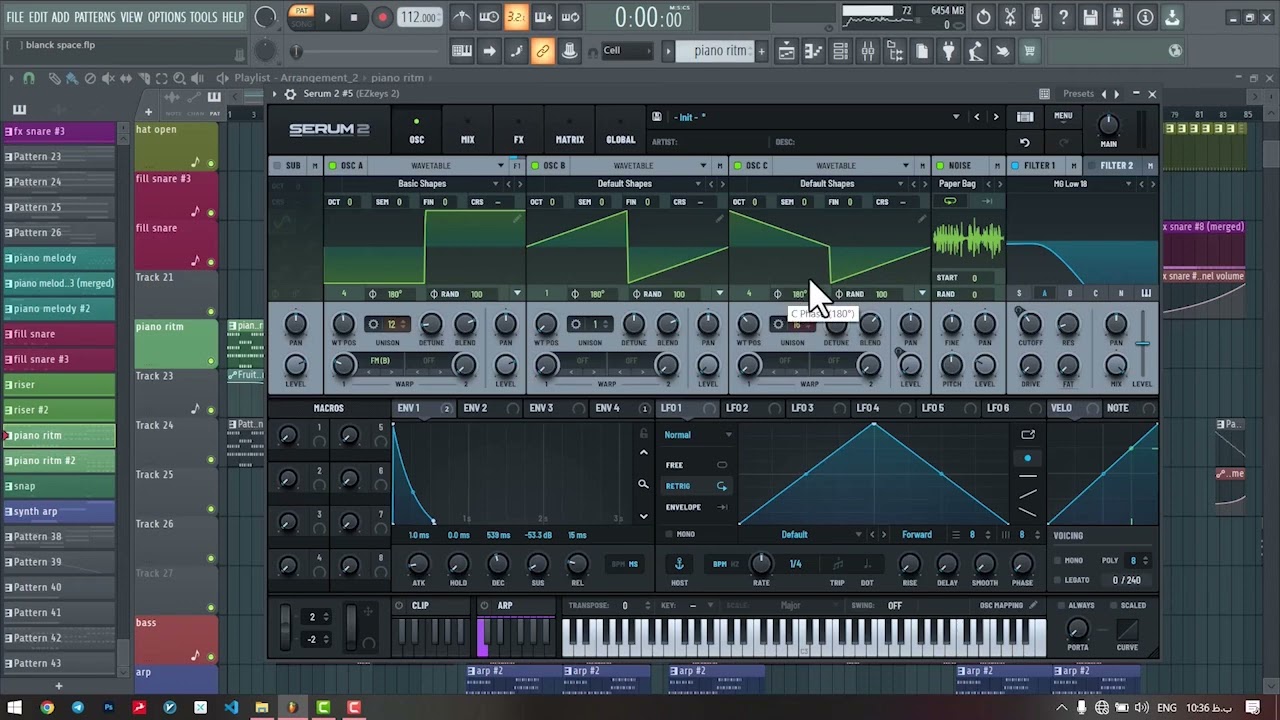The height and width of the screenshot is (720, 1280).
Task: Toggle OSC A enable square
Action: click(x=333, y=165)
